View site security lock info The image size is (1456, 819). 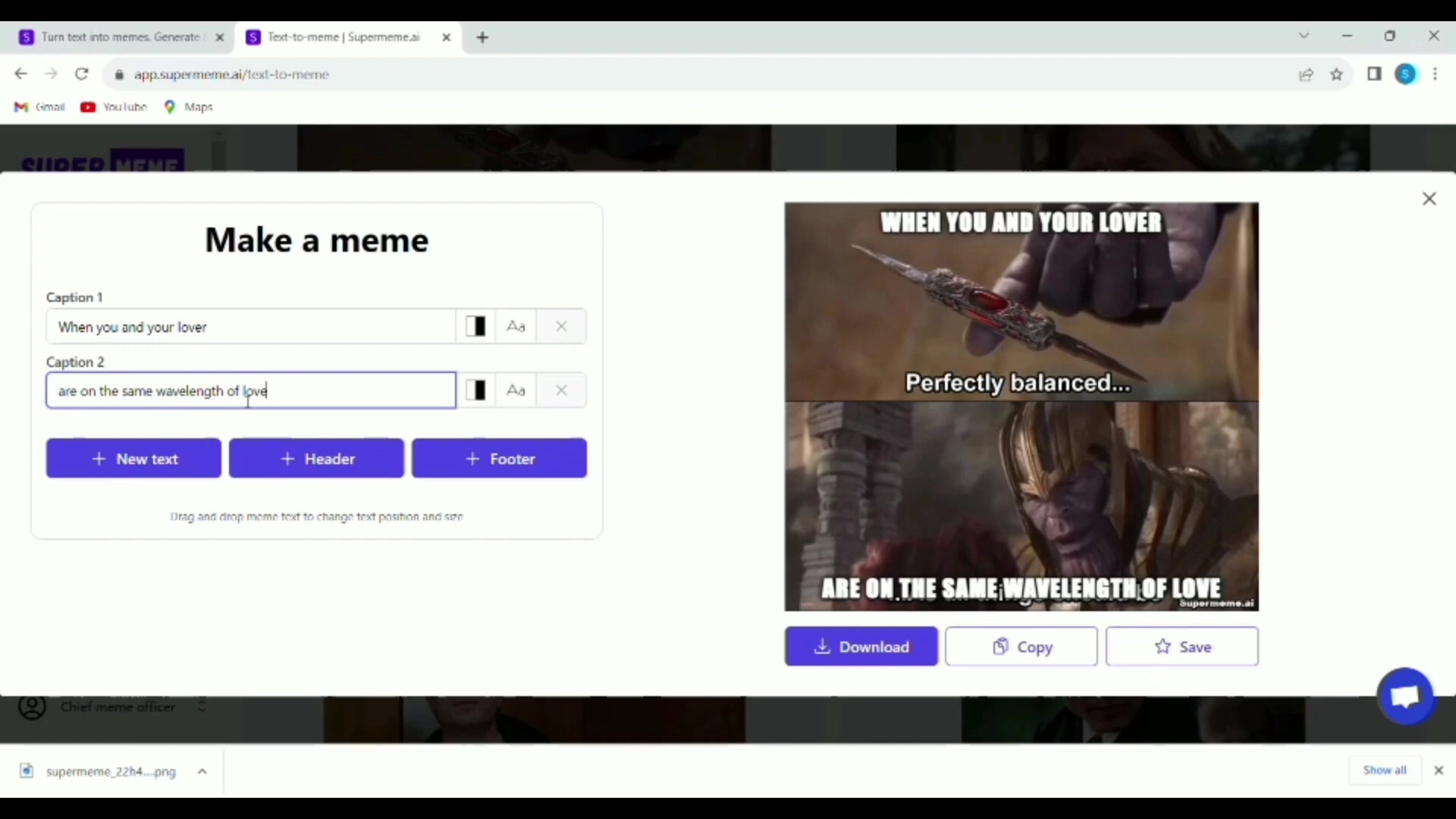[118, 74]
